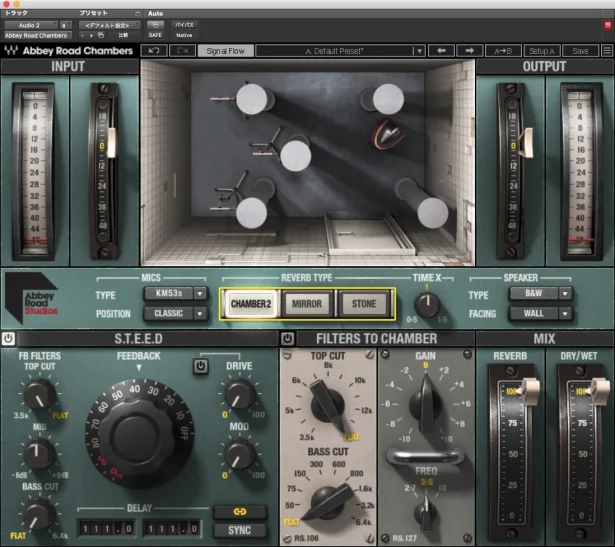Click the preset plus button
Image resolution: width=615 pixels, height=547 pixels.
(x=91, y=35)
